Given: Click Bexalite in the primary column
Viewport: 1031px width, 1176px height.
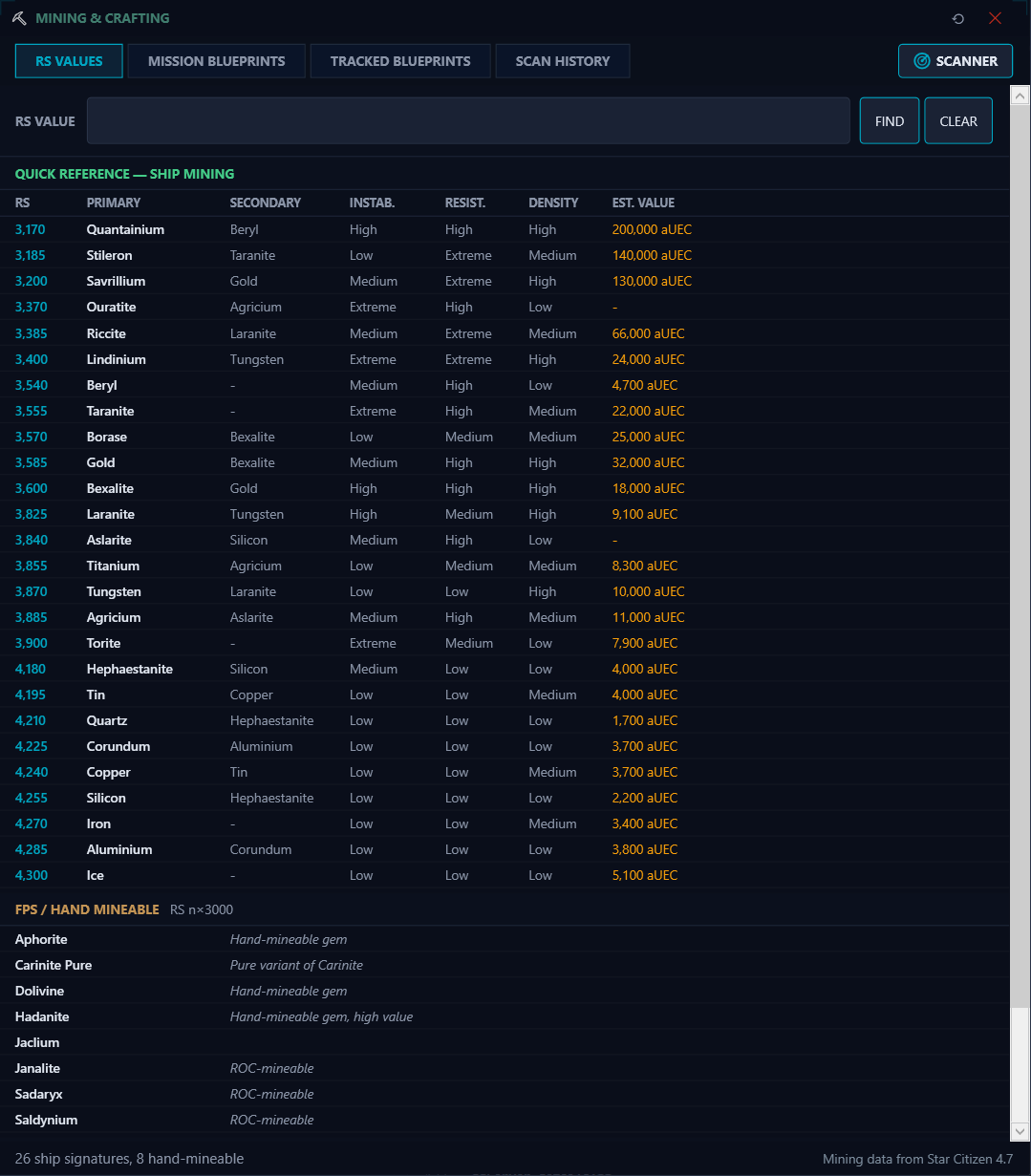Looking at the screenshot, I should click(x=111, y=488).
